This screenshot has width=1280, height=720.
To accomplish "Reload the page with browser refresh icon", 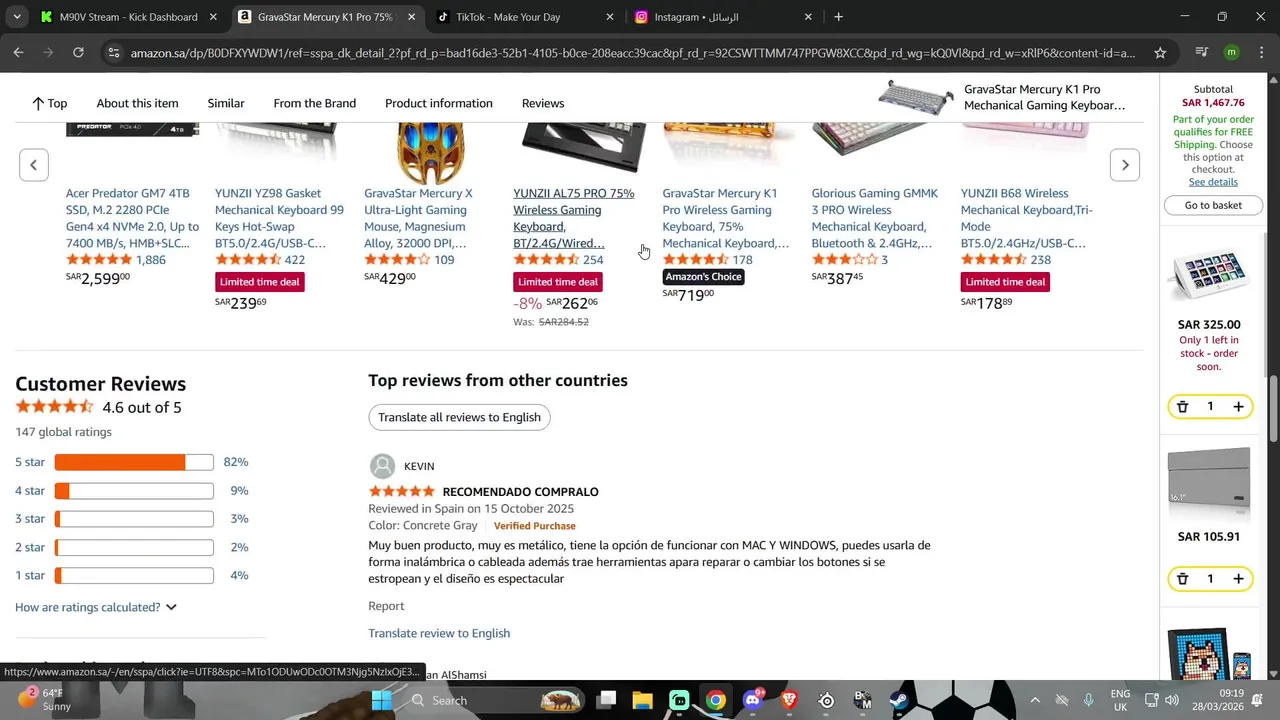I will [78, 52].
